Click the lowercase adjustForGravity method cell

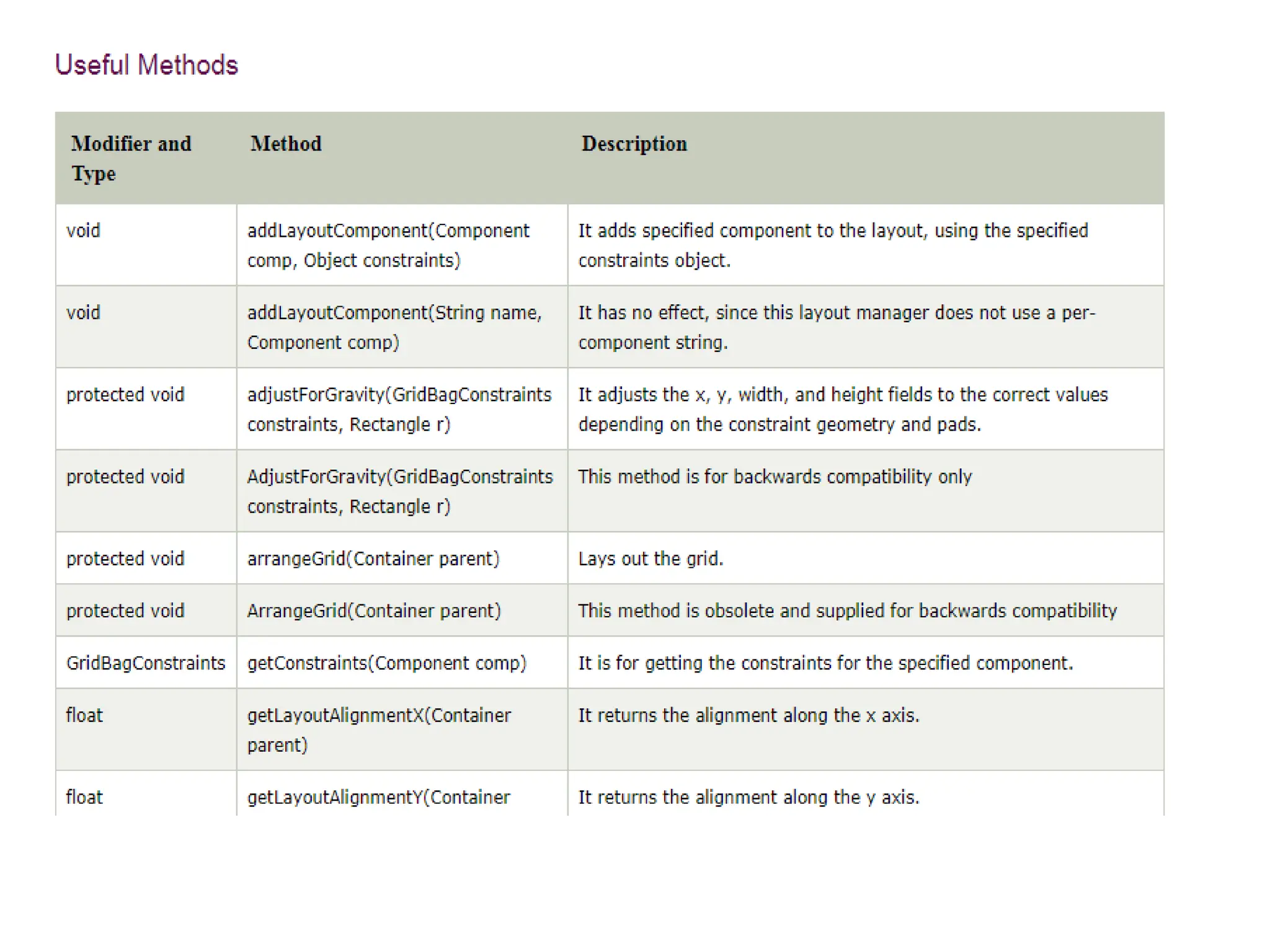point(399,409)
